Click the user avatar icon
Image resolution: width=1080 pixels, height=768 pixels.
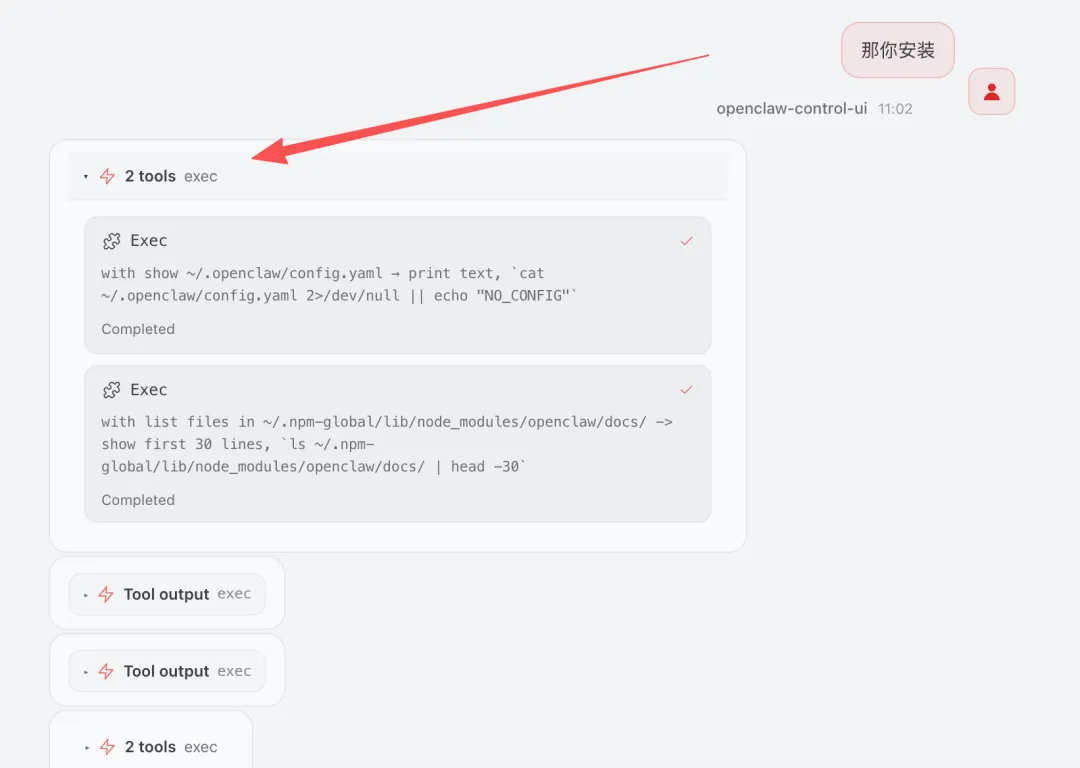tap(991, 92)
